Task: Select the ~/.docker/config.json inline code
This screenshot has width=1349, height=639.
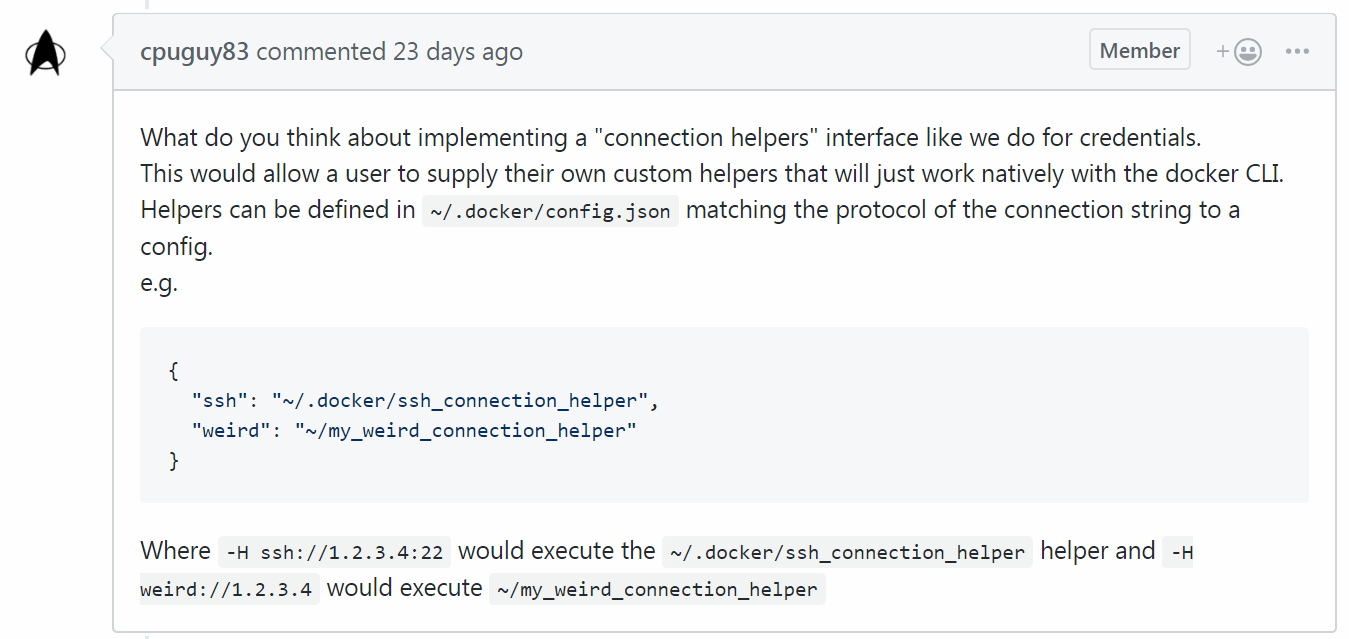Action: (x=550, y=210)
